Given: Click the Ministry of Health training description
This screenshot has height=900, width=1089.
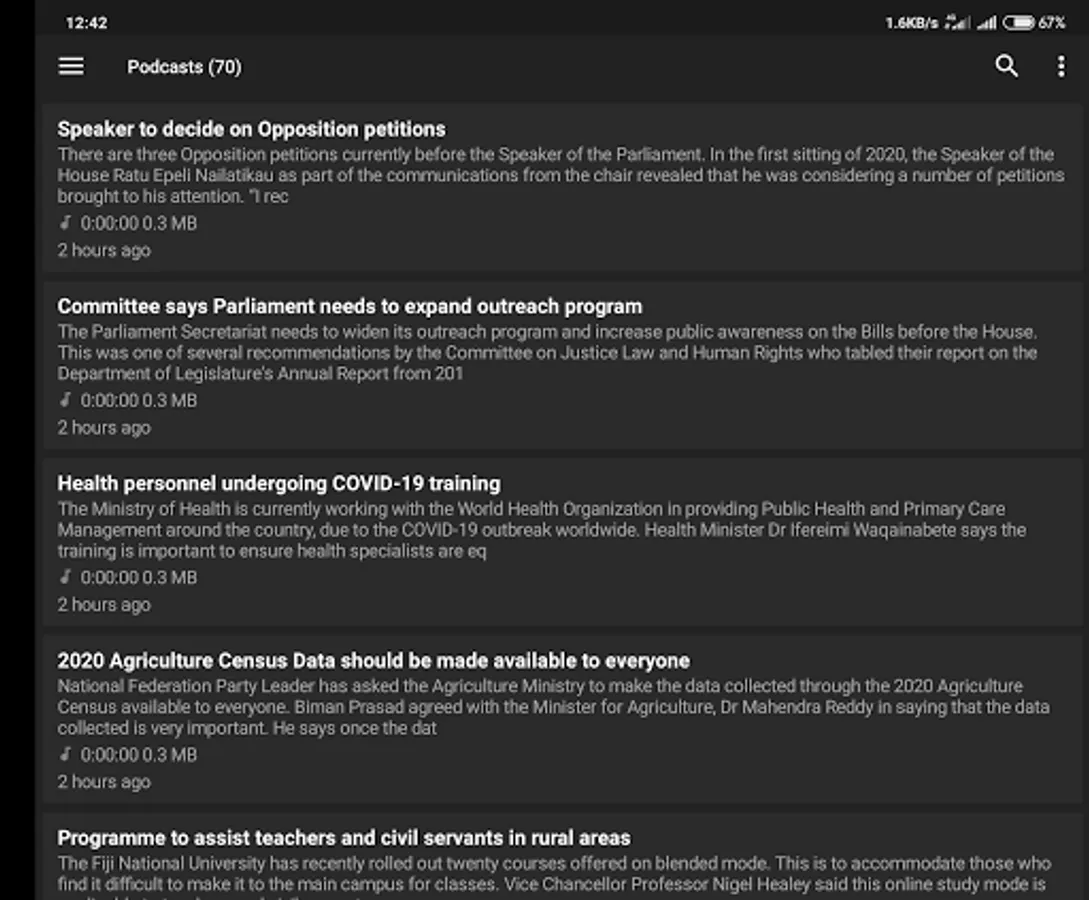Looking at the screenshot, I should 541,529.
